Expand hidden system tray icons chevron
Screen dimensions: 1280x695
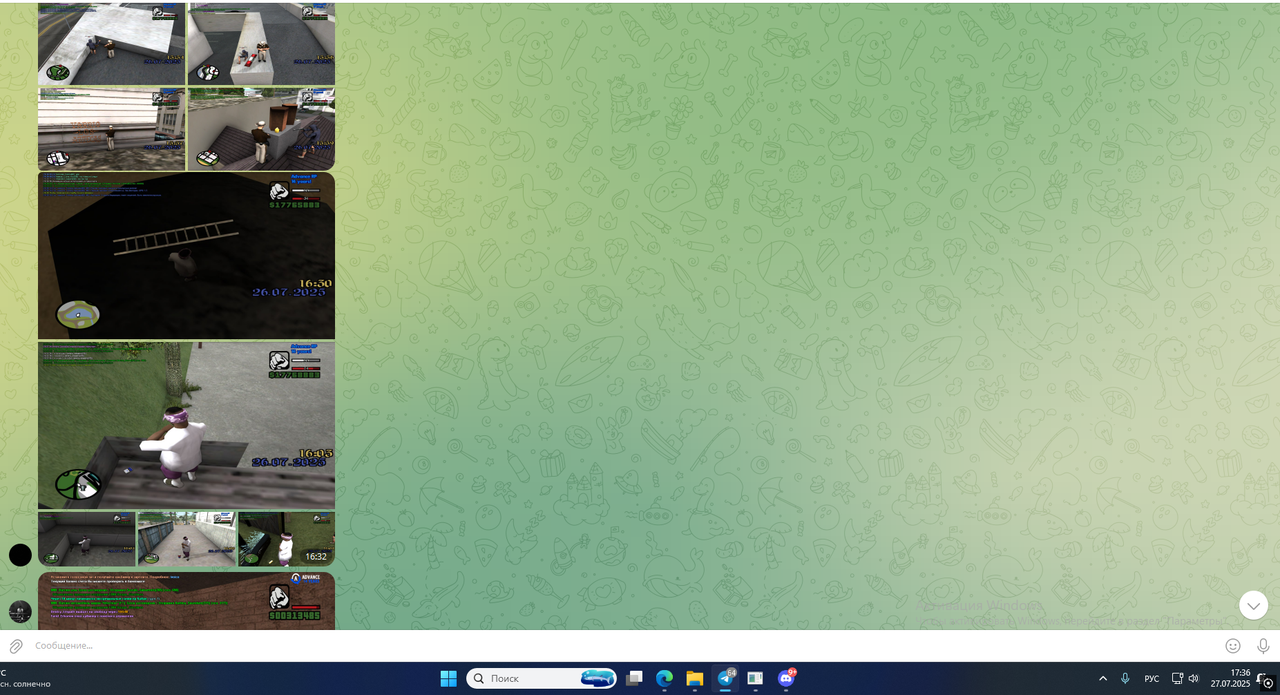(x=1103, y=678)
